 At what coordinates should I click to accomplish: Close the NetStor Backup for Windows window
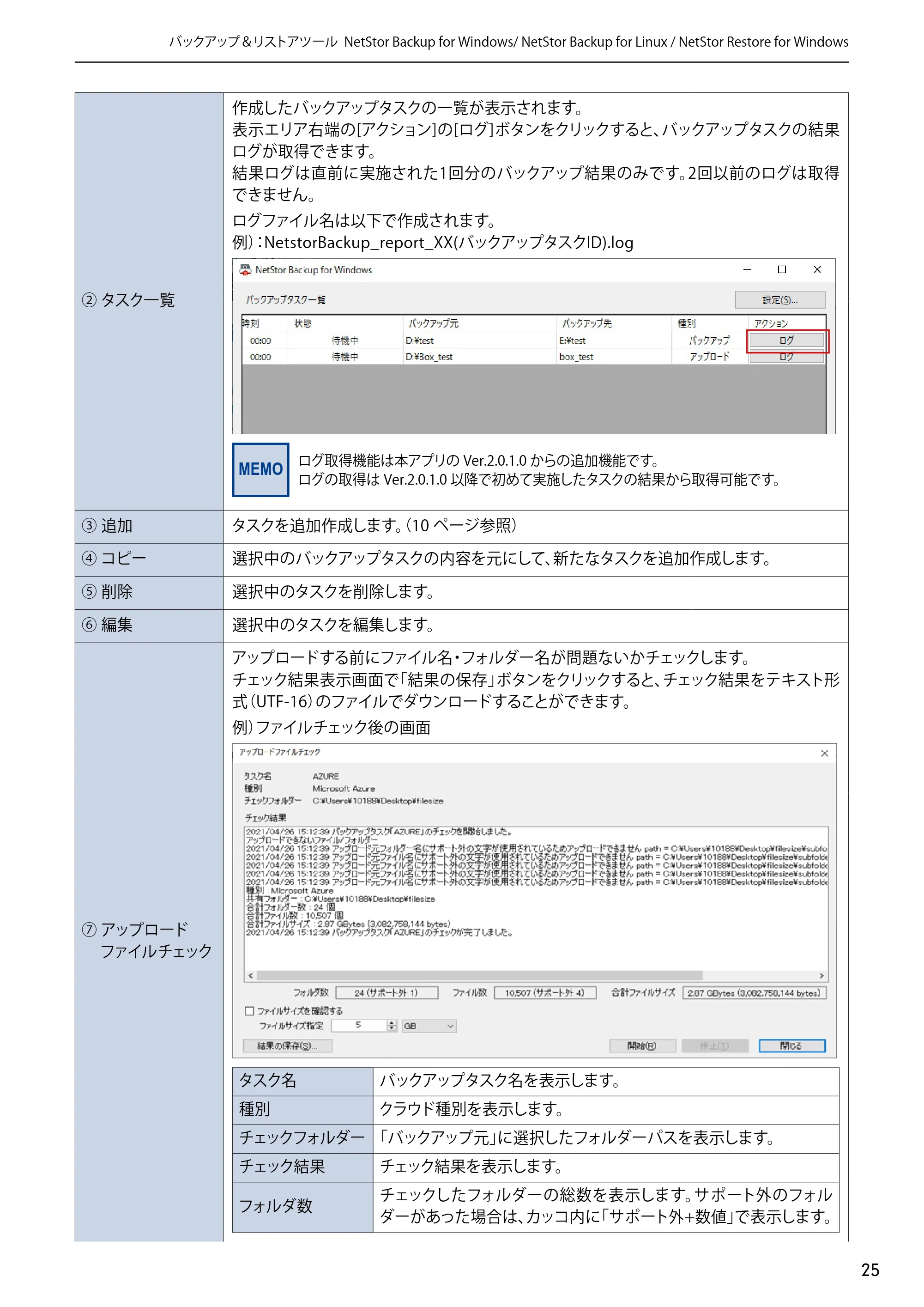(817, 269)
